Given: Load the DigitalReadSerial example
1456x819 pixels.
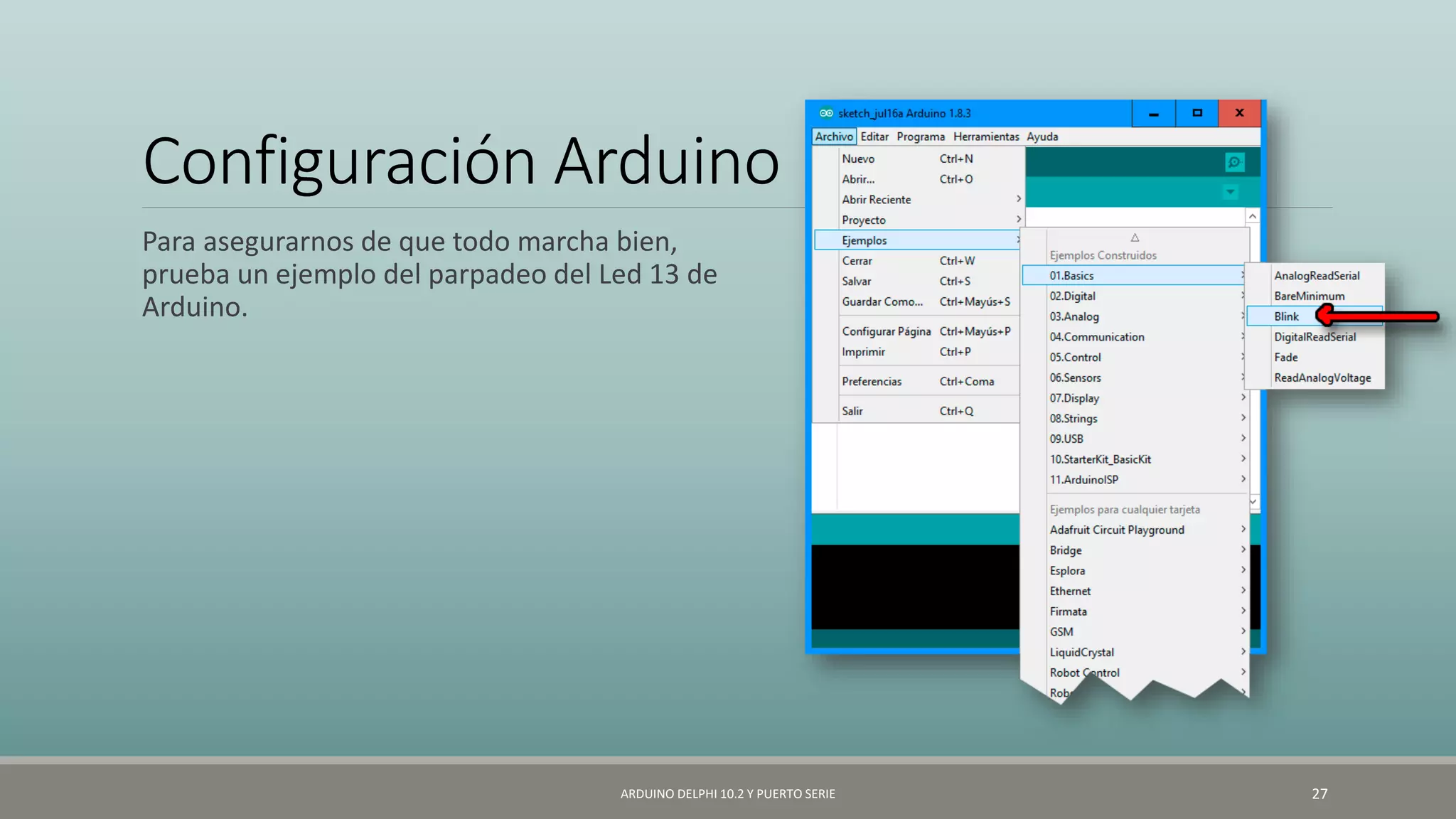Looking at the screenshot, I should point(1316,337).
